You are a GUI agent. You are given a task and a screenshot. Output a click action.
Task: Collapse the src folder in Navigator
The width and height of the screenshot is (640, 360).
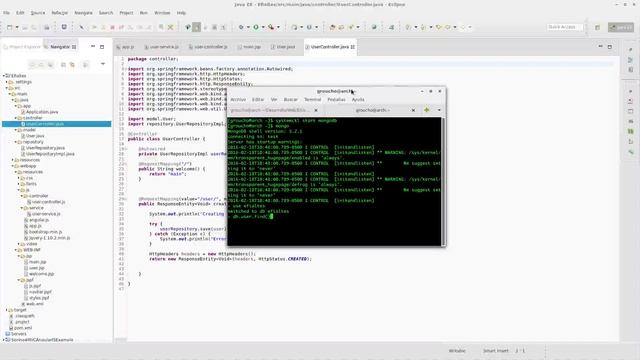7,88
